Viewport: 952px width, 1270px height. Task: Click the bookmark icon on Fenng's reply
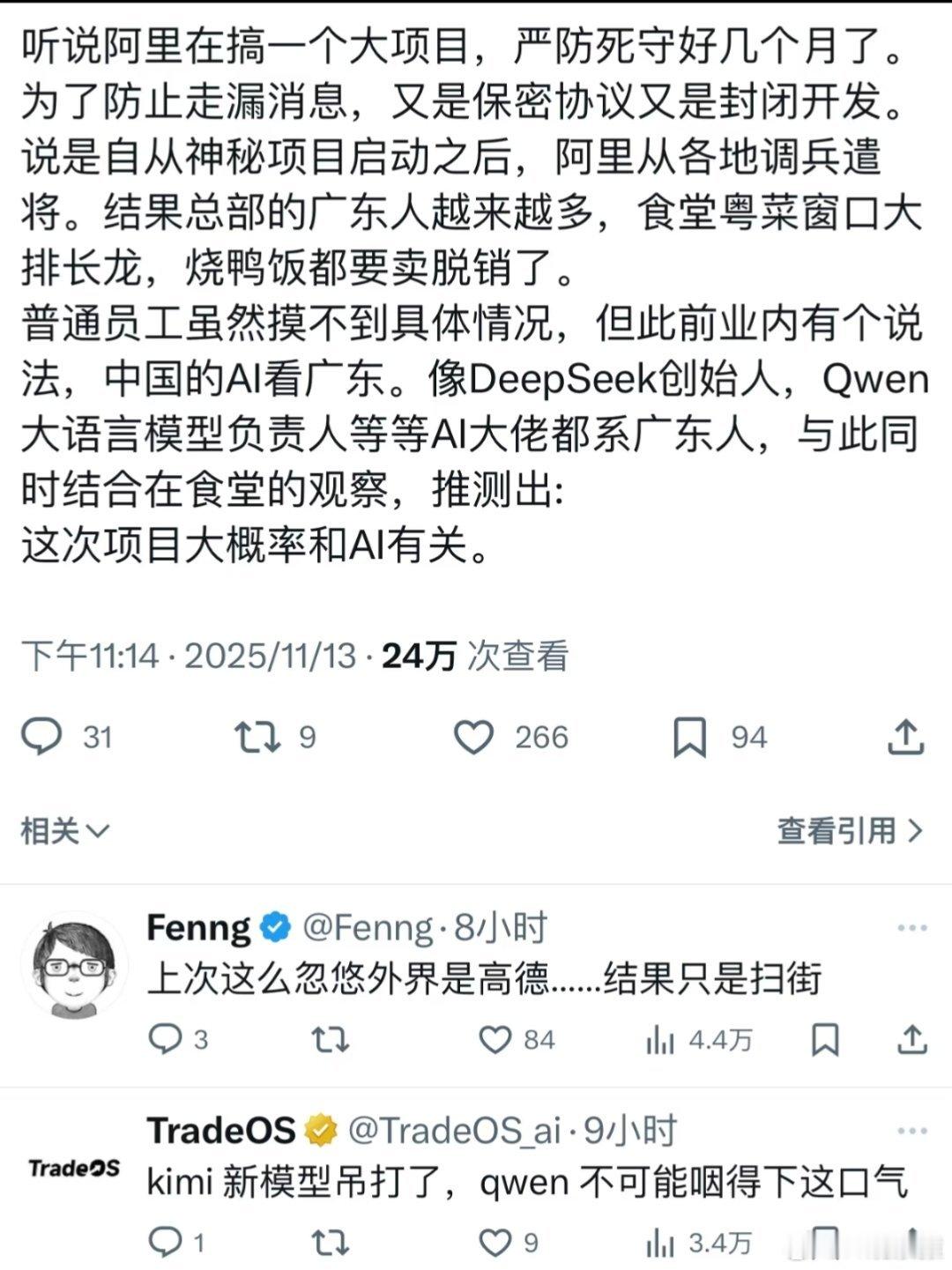pyautogui.click(x=823, y=1041)
